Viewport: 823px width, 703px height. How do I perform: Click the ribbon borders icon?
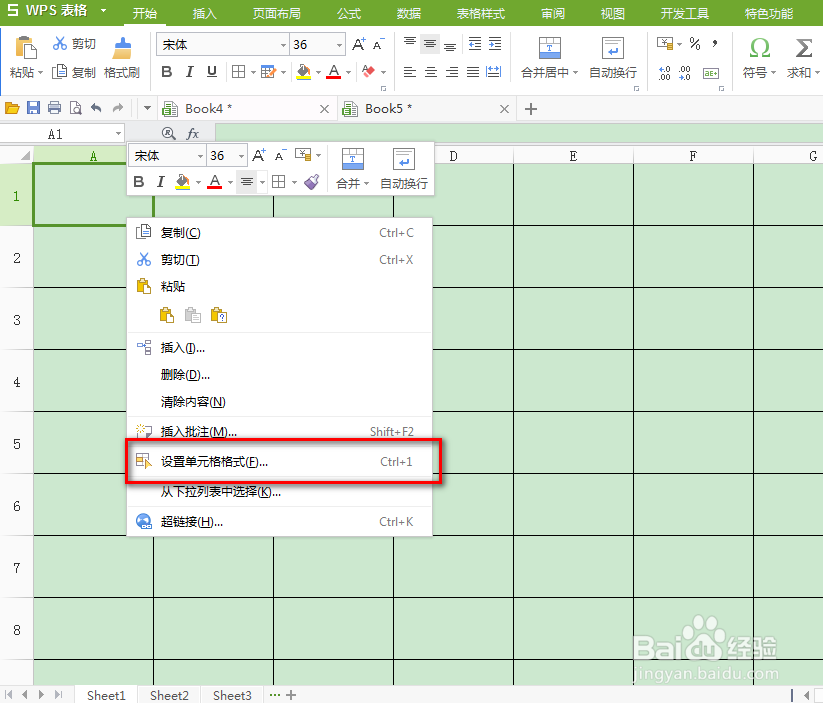point(238,71)
